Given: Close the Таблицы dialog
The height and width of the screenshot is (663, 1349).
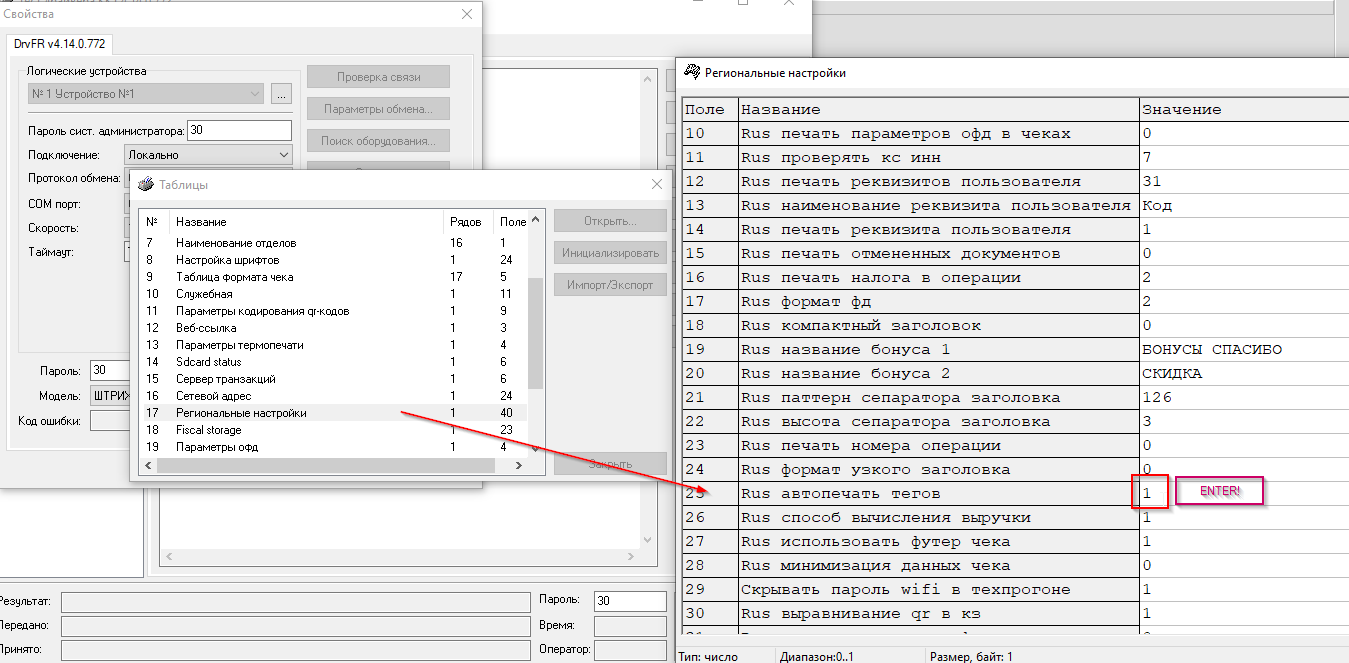Looking at the screenshot, I should [657, 185].
